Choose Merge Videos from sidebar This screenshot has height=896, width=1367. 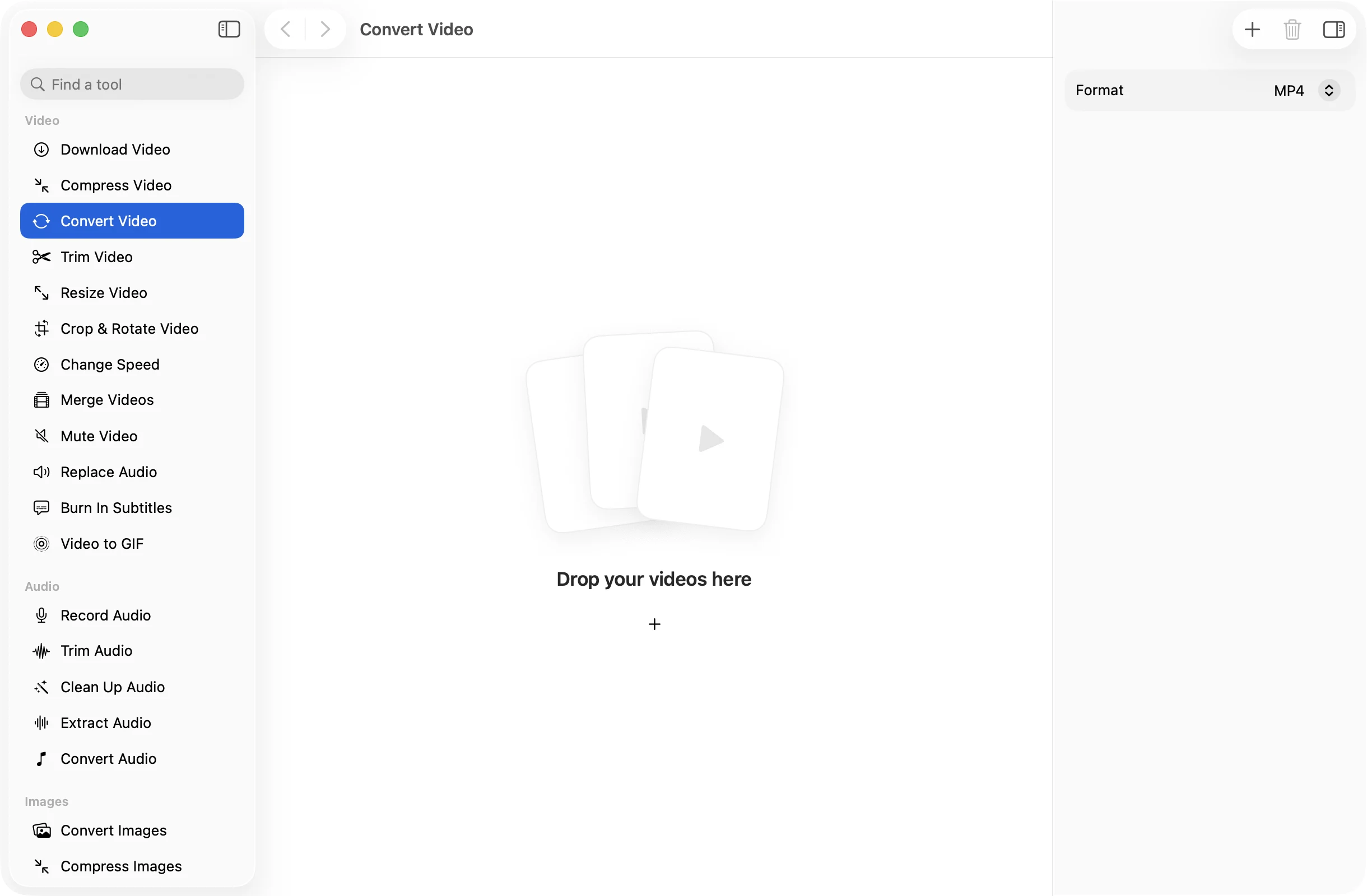coord(132,400)
